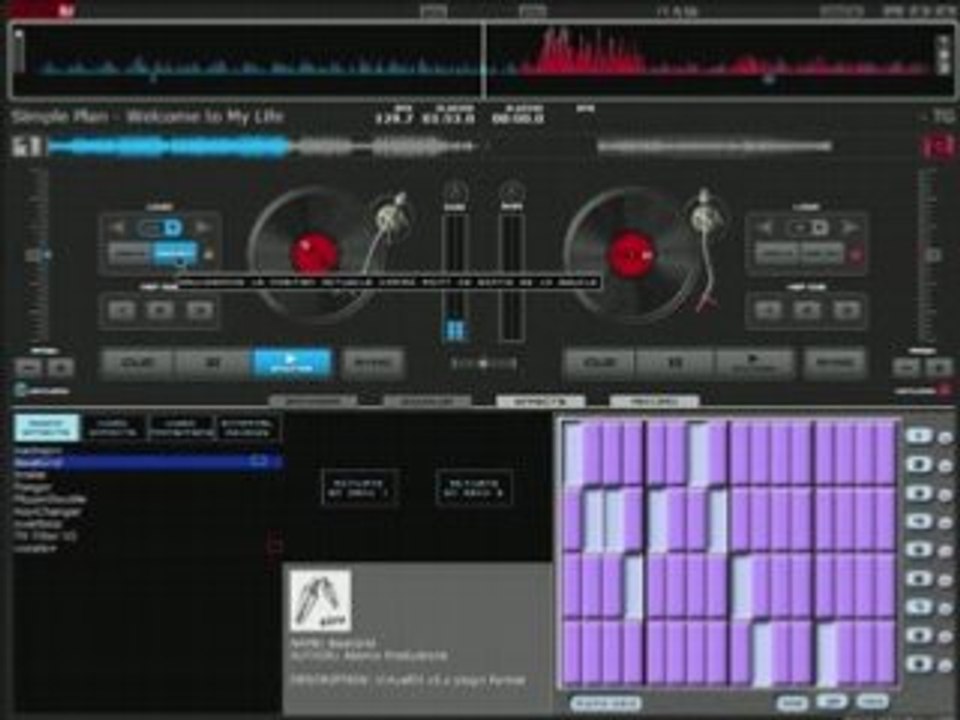Trigger hot cue 1 on right deck
Image resolution: width=960 pixels, height=720 pixels.
pyautogui.click(x=768, y=310)
